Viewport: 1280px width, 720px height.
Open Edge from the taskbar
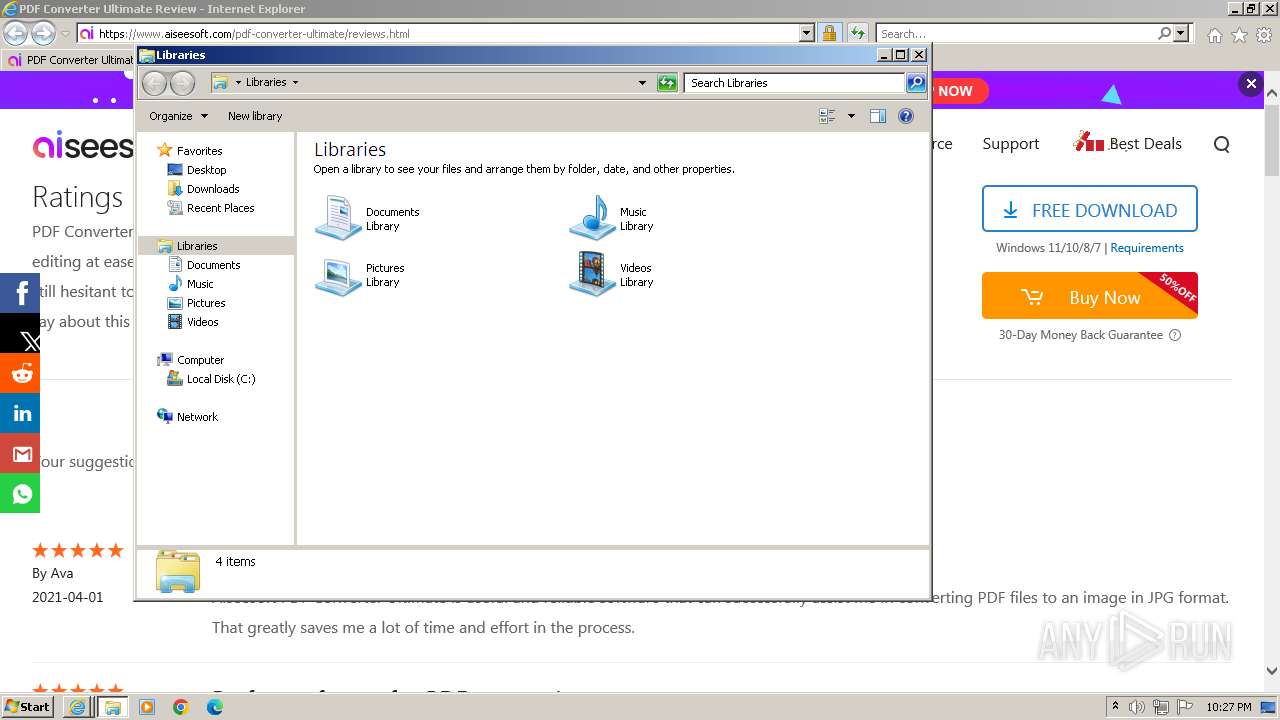click(x=215, y=707)
